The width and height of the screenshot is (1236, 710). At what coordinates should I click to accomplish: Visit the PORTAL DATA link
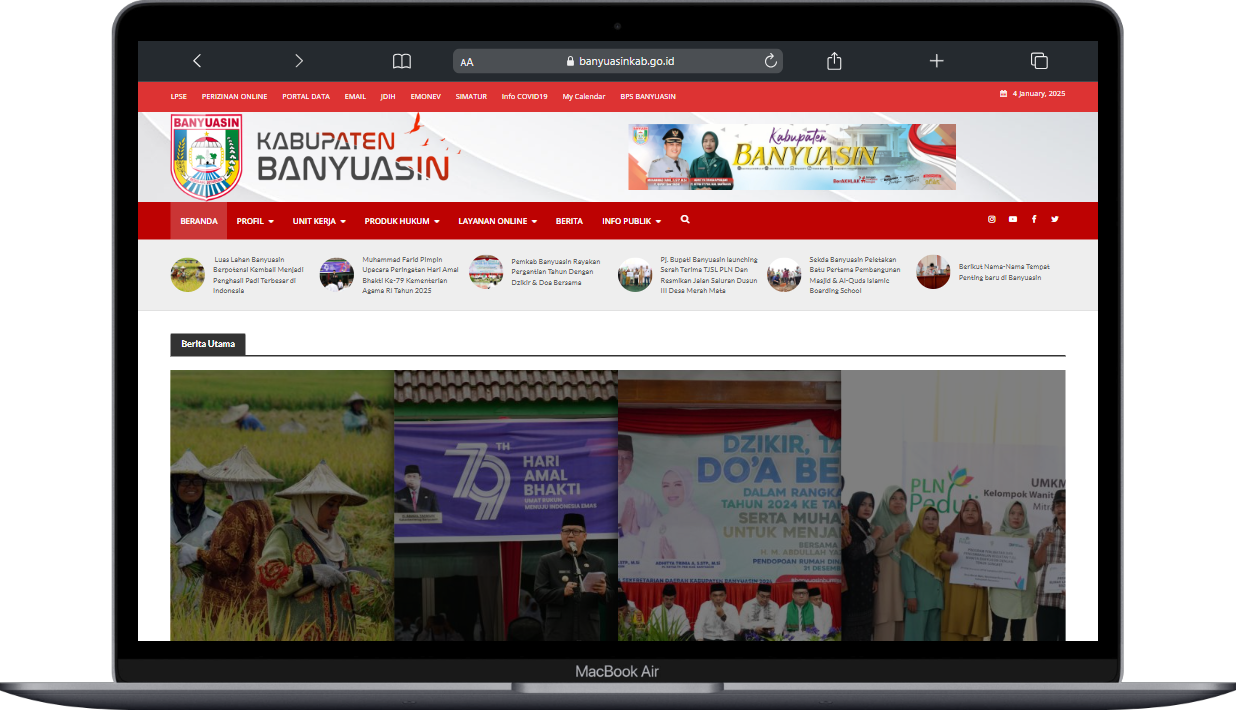coord(306,97)
